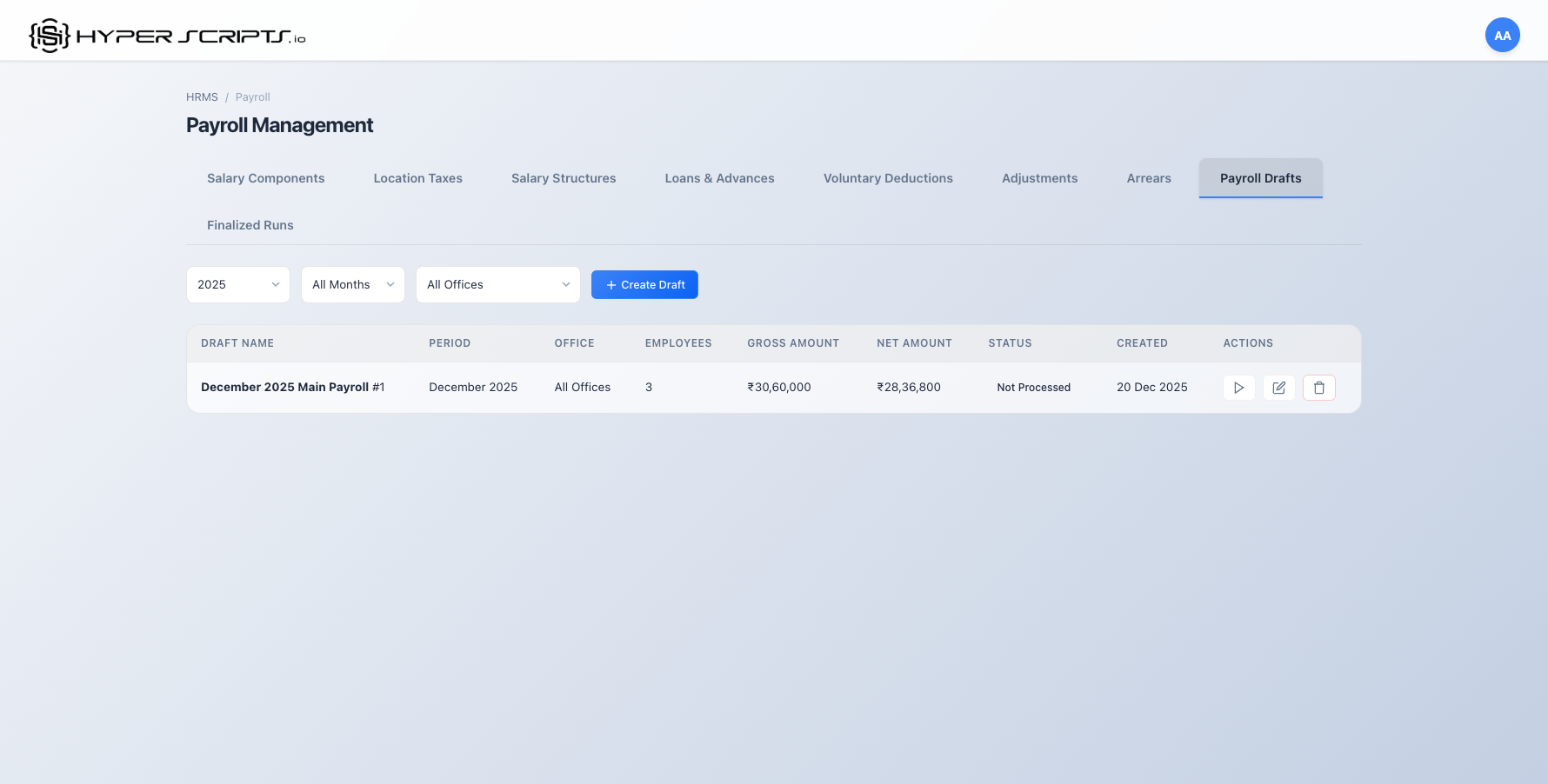
Task: Open the Arrears tab
Action: [x=1148, y=178]
